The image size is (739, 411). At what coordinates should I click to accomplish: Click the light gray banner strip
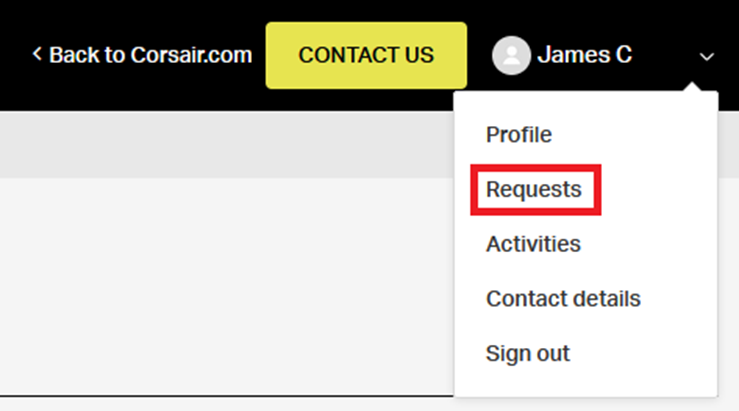(220, 144)
